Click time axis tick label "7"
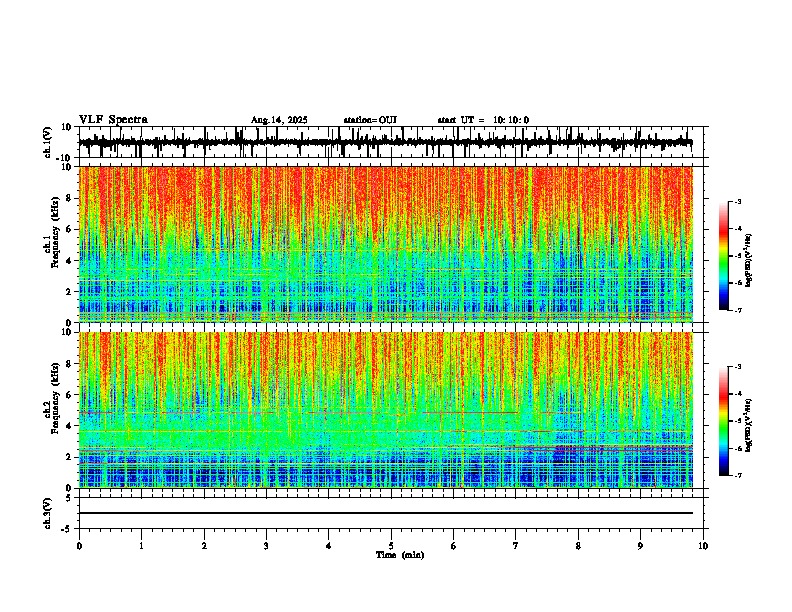 [x=516, y=546]
